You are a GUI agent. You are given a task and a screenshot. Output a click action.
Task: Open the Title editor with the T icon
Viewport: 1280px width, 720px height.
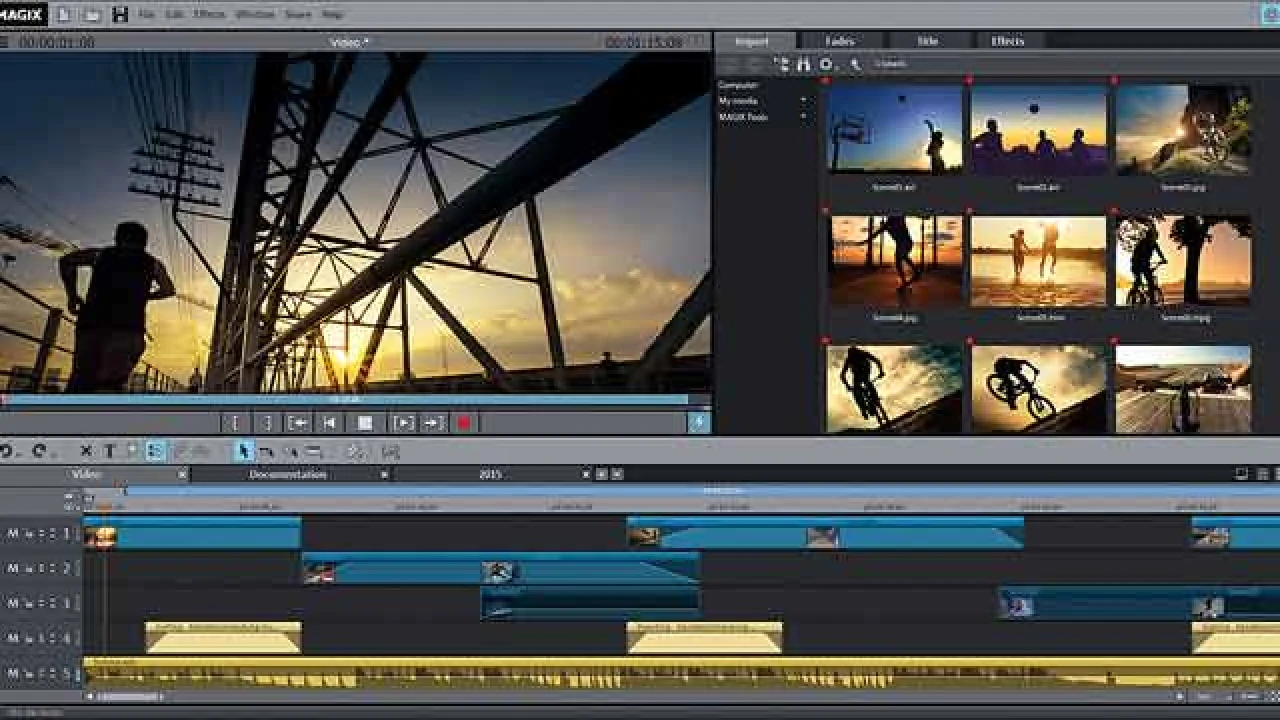coord(108,450)
